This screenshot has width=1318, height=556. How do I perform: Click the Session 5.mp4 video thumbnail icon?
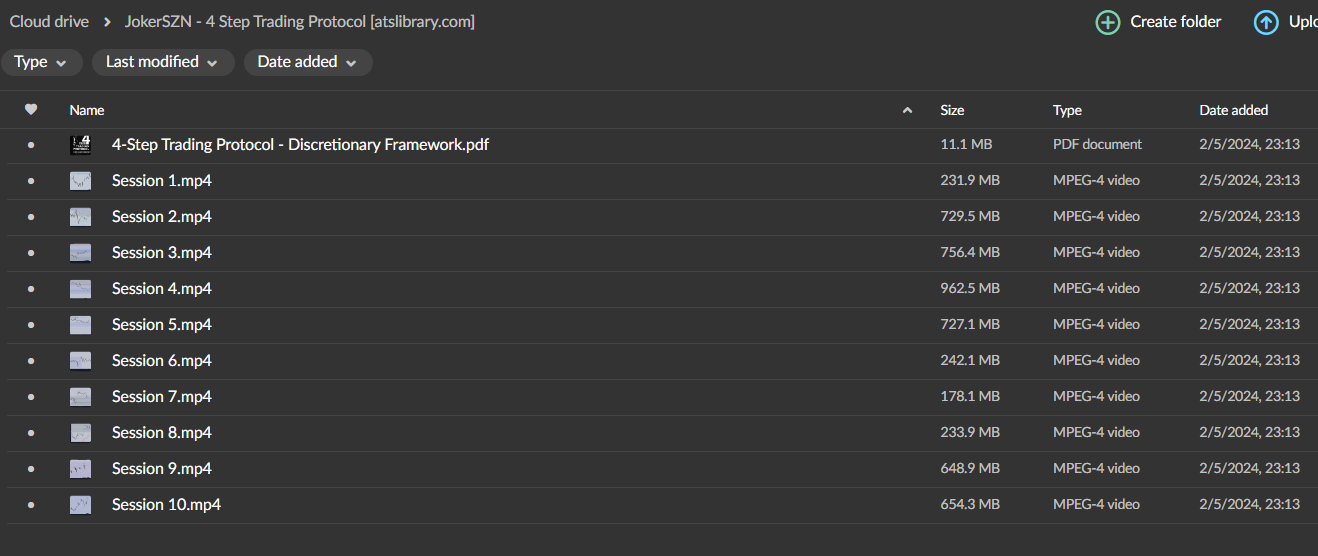81,325
